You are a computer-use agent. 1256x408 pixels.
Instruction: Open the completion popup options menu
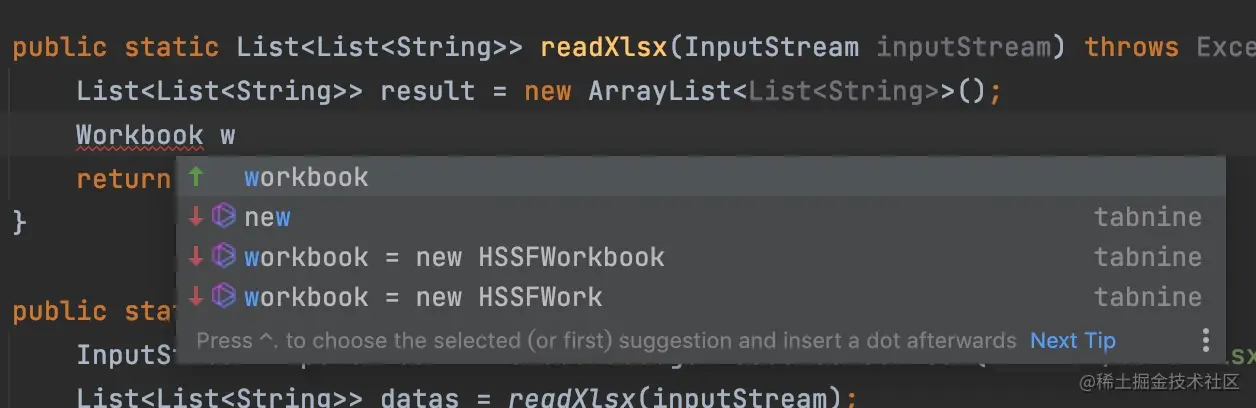click(1206, 340)
